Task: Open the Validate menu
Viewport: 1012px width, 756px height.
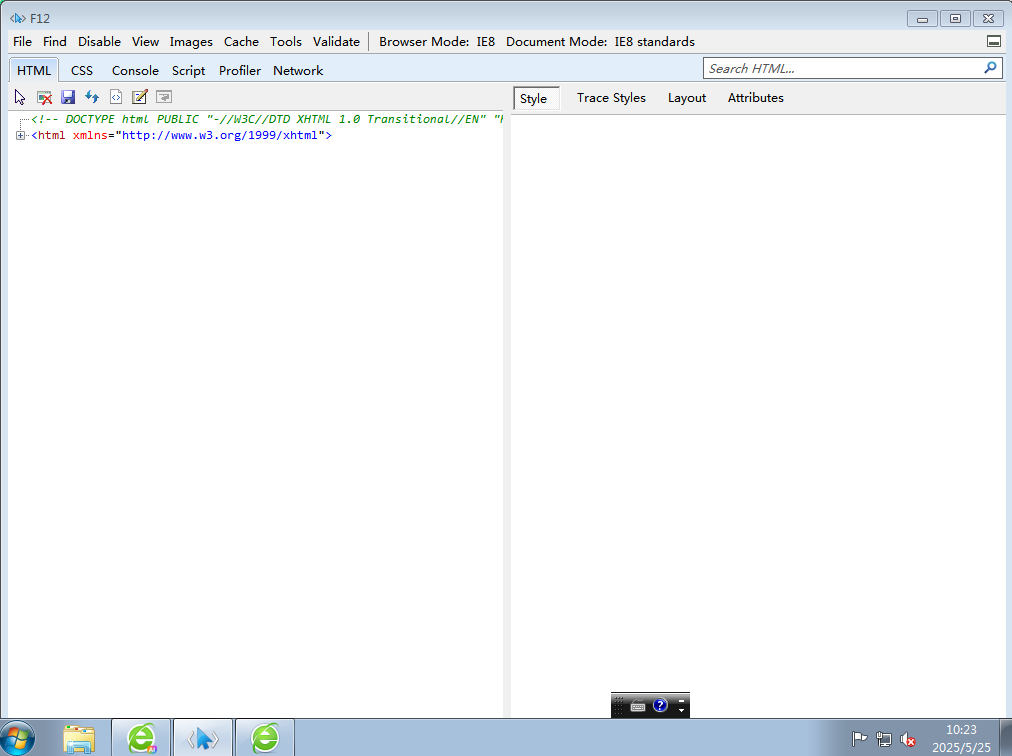Action: click(336, 42)
